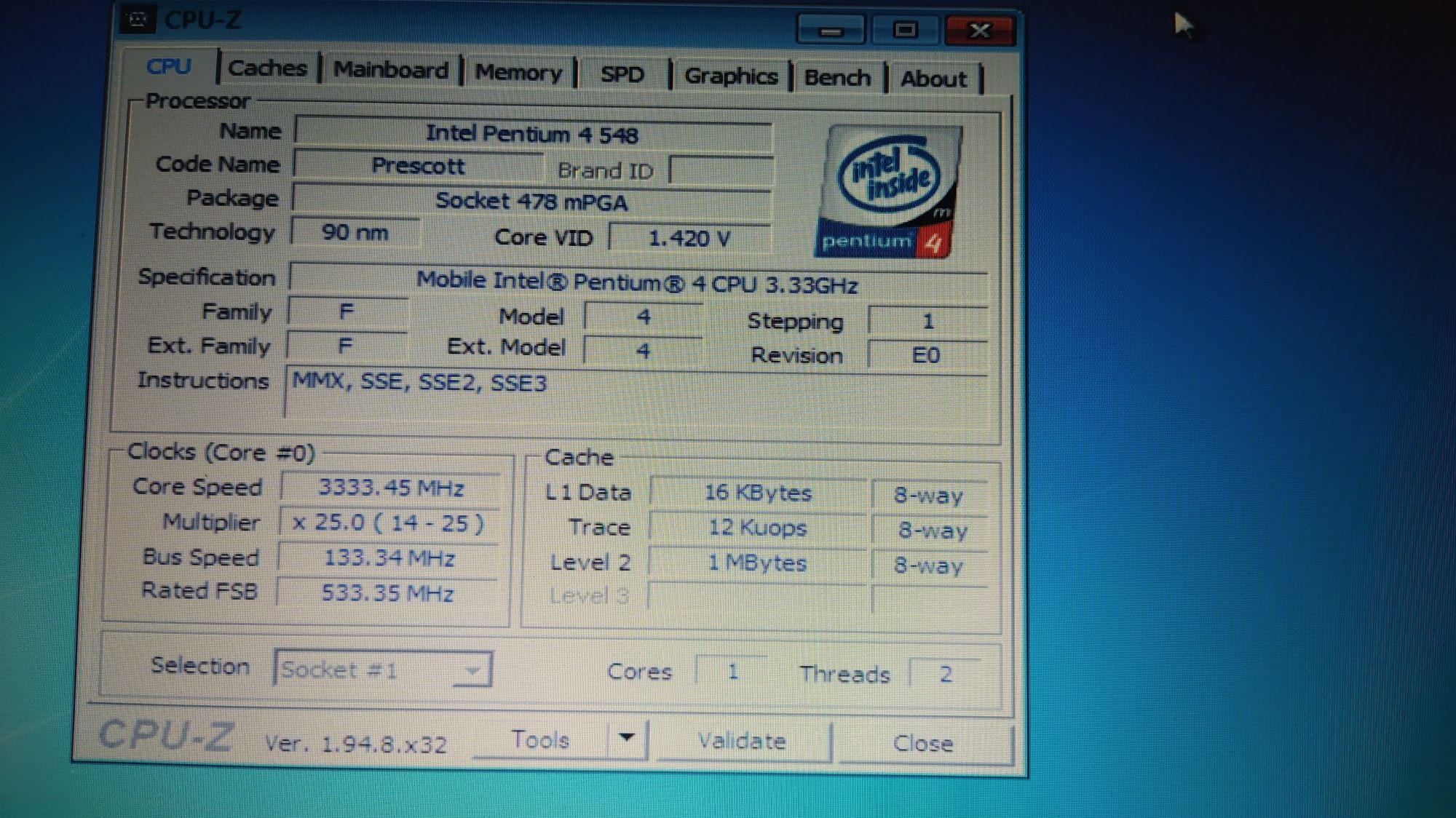Screen dimensions: 1456x818
Task: Switch to the CPU tab
Action: point(169,66)
